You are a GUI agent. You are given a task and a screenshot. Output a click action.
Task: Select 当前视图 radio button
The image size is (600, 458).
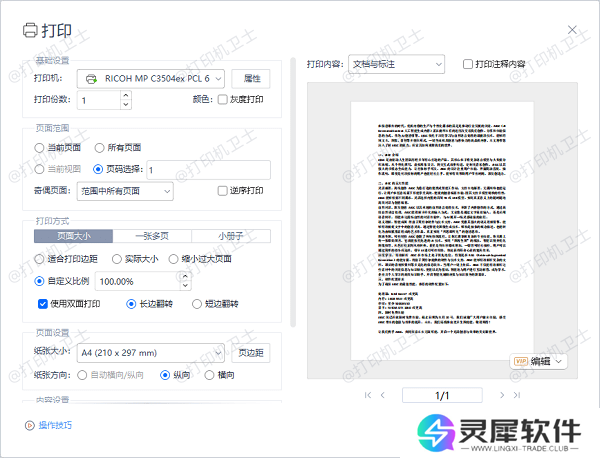(x=39, y=169)
